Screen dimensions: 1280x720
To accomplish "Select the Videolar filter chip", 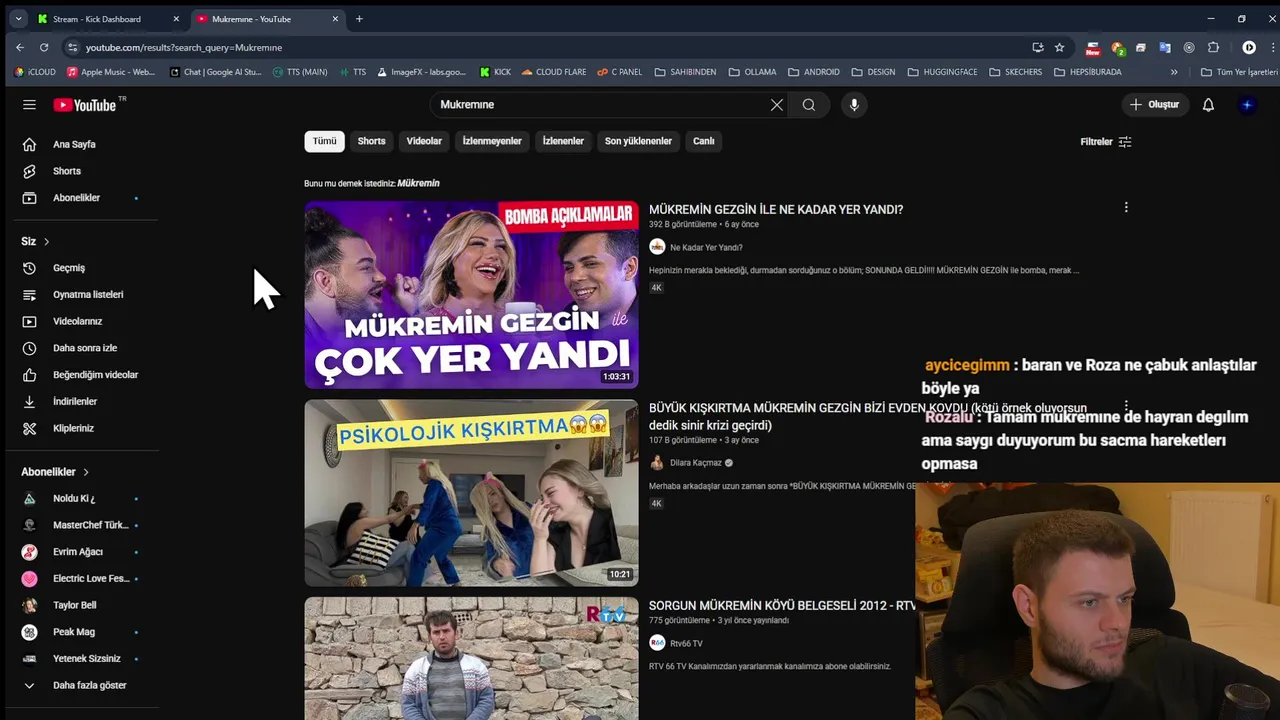I will [424, 141].
